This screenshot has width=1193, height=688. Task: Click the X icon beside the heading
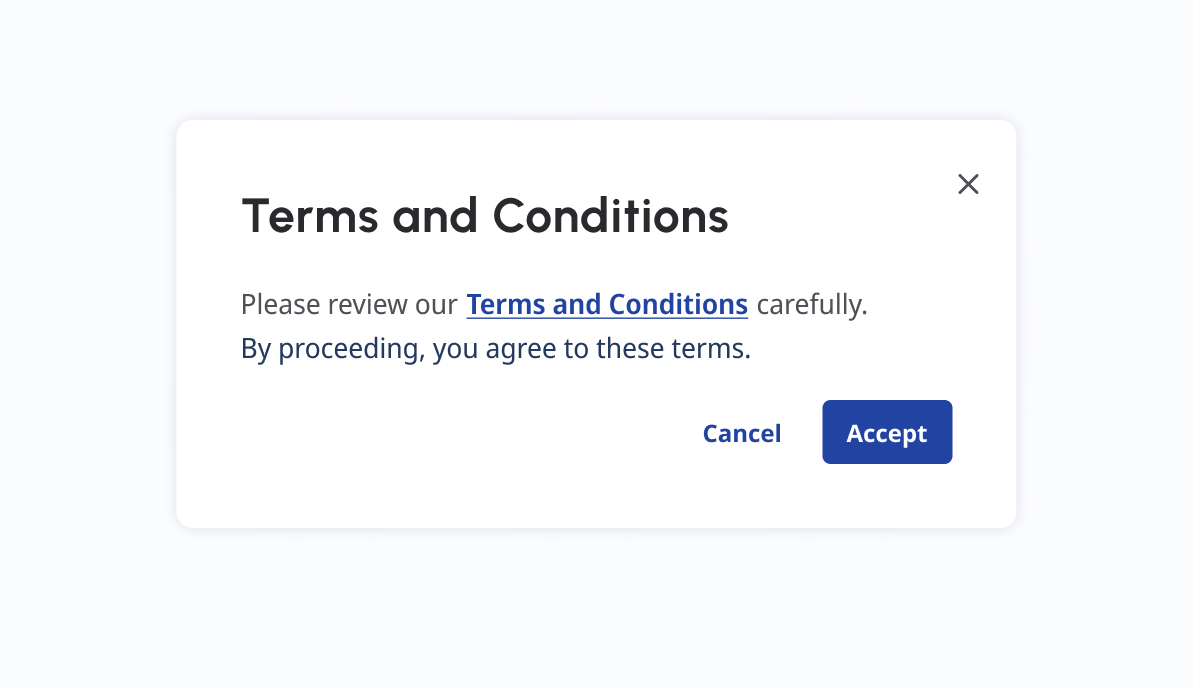[x=968, y=184]
